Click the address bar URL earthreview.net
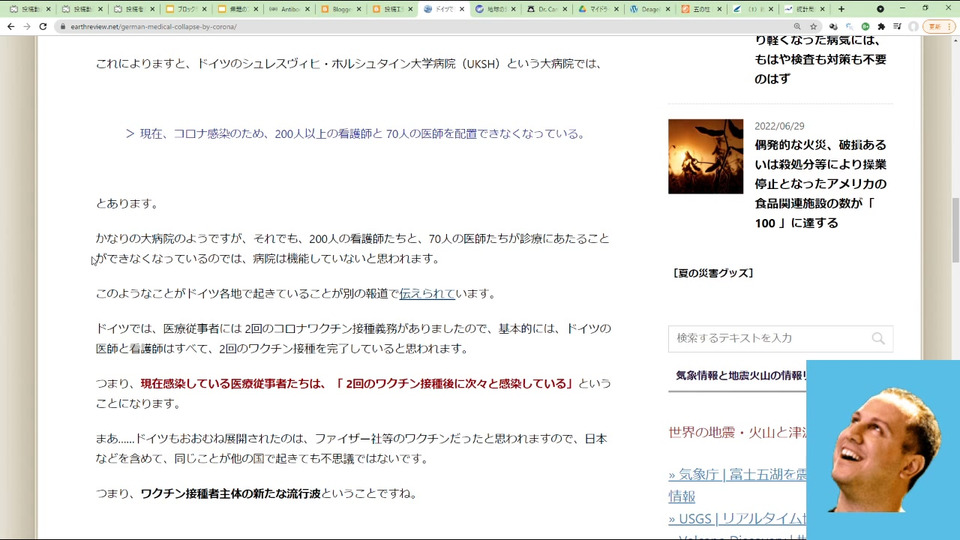960x540 pixels. (154, 27)
